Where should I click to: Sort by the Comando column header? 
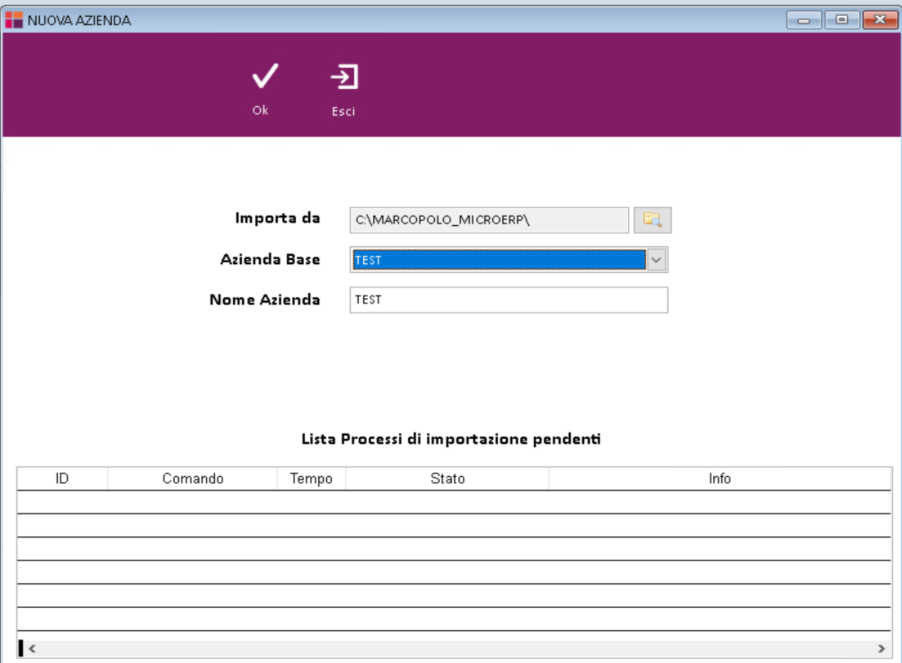click(x=192, y=479)
